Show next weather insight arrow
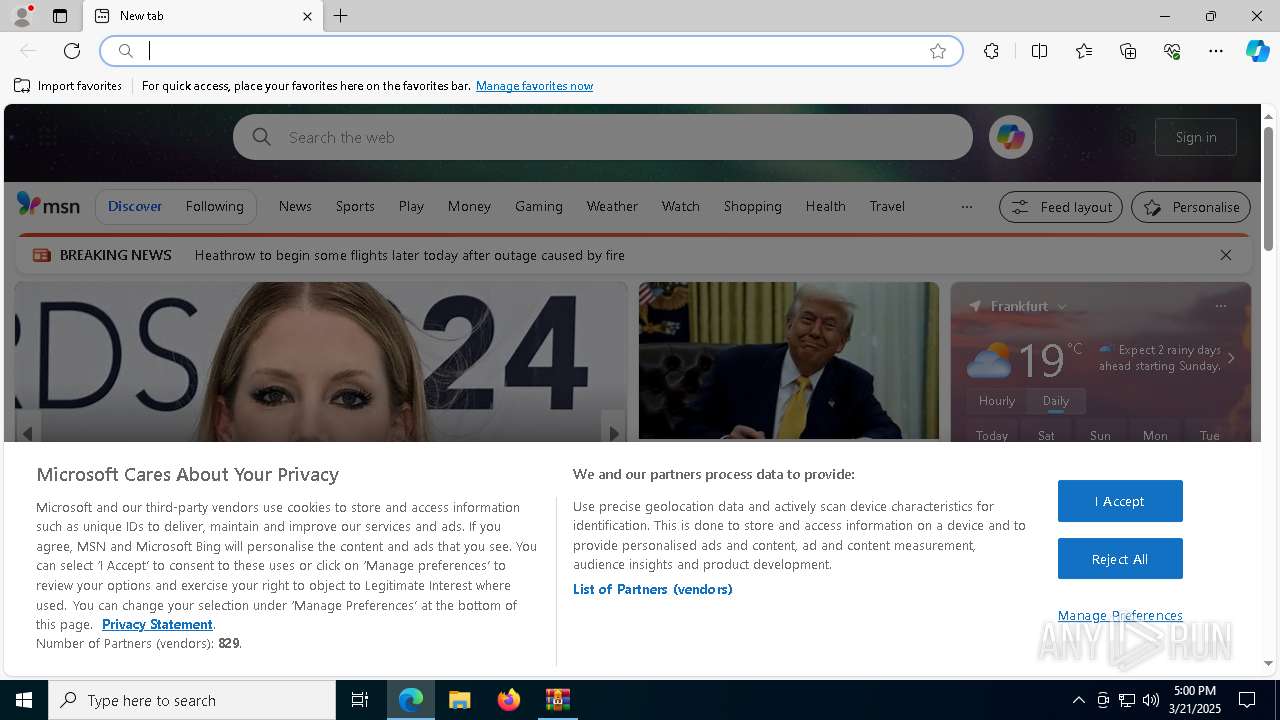This screenshot has height=720, width=1280. coord(1231,358)
